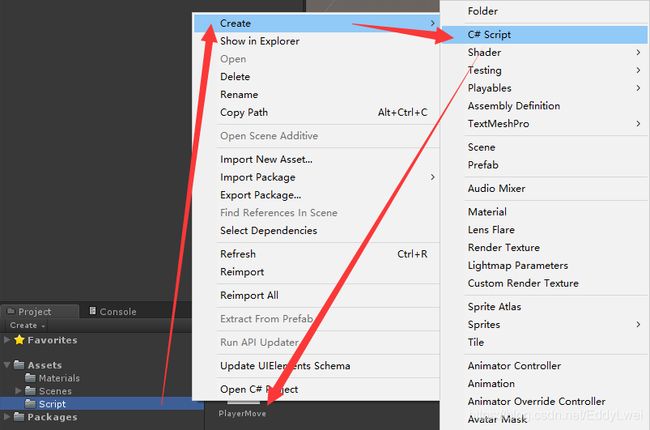Choose Animation entry
650x430 pixels.
coord(545,384)
